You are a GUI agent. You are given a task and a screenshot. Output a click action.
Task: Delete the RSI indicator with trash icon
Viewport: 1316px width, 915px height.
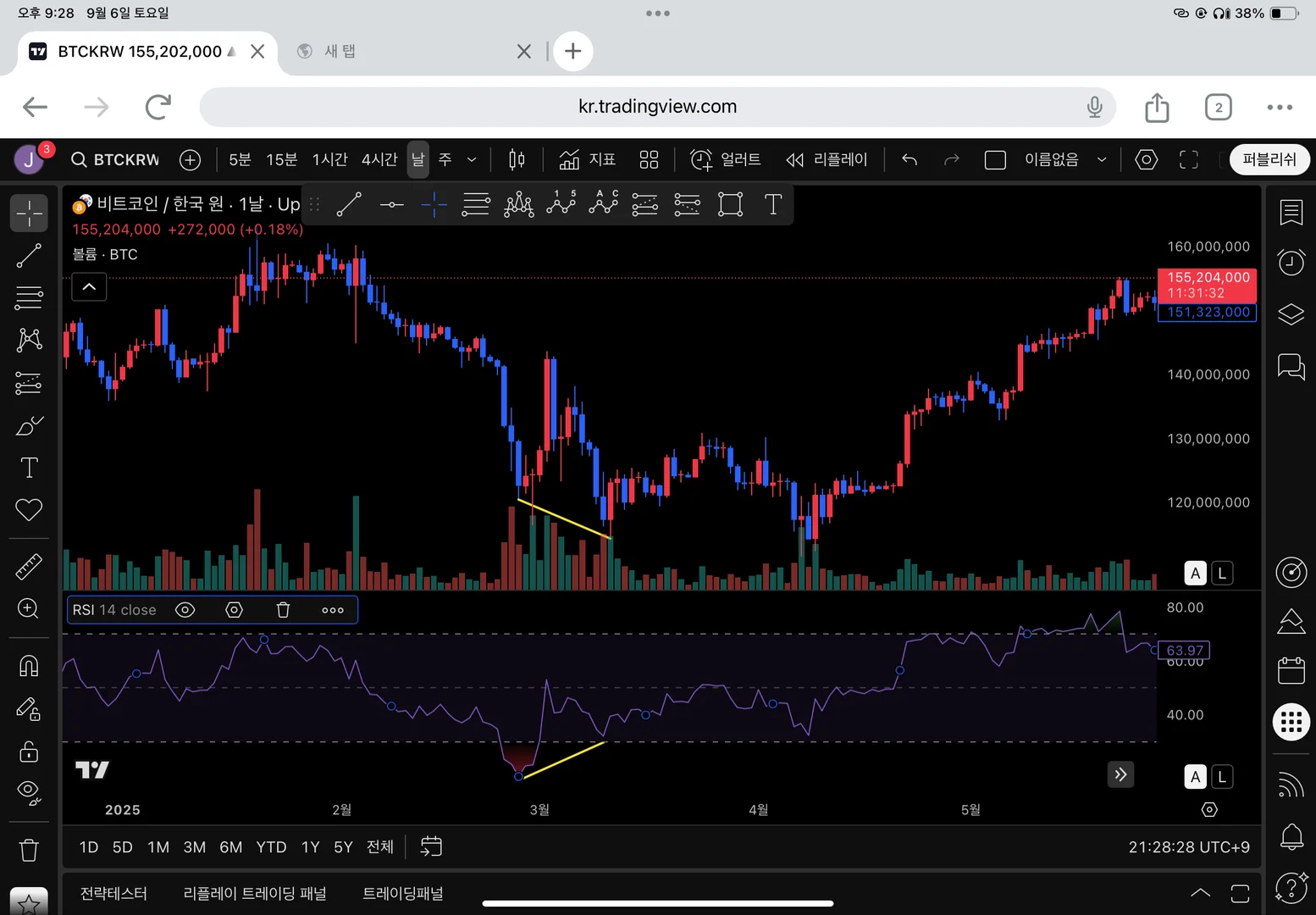point(284,610)
